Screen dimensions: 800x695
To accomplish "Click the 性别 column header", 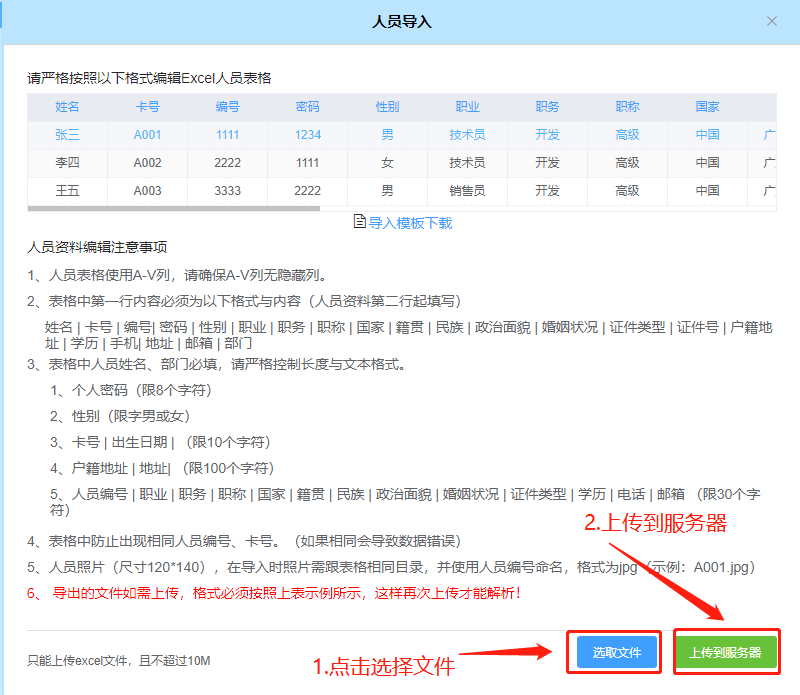I will point(387,107).
